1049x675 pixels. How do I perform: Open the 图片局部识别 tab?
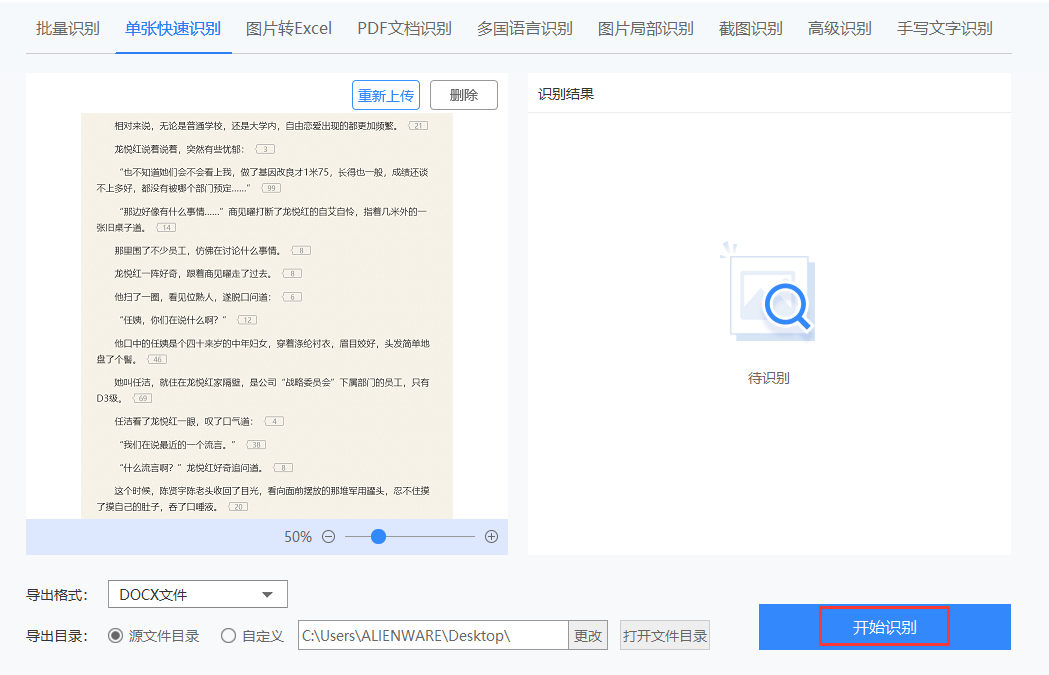pos(646,29)
